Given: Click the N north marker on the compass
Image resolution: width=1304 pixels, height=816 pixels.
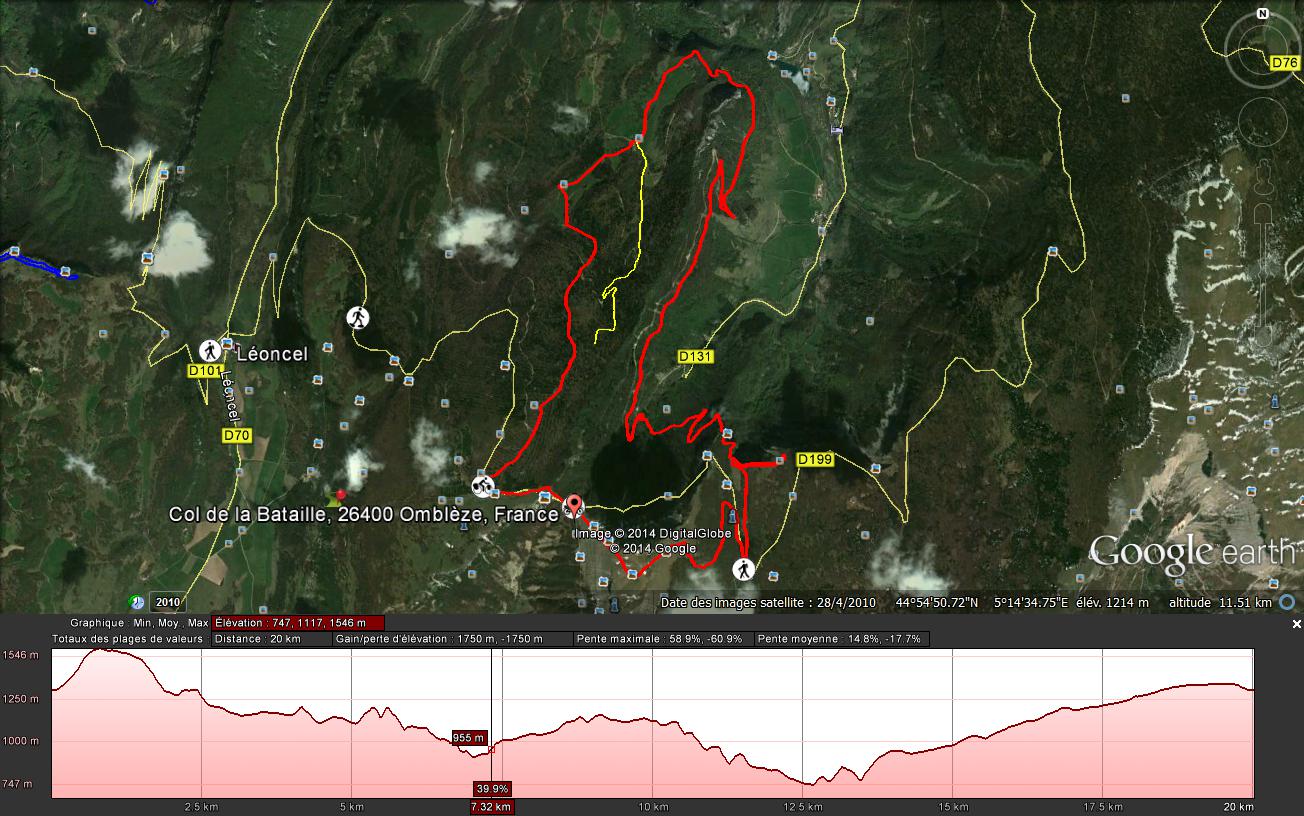Looking at the screenshot, I should coord(1263,14).
